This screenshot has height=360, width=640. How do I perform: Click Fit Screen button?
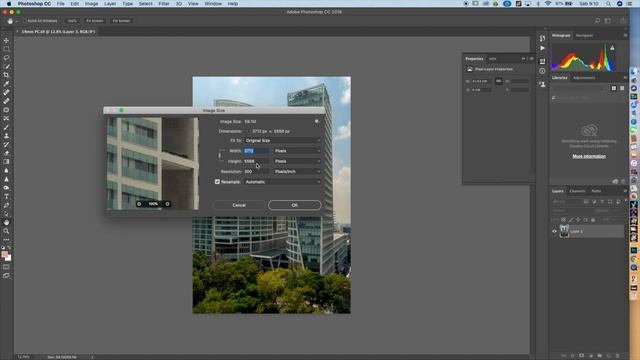click(x=95, y=21)
